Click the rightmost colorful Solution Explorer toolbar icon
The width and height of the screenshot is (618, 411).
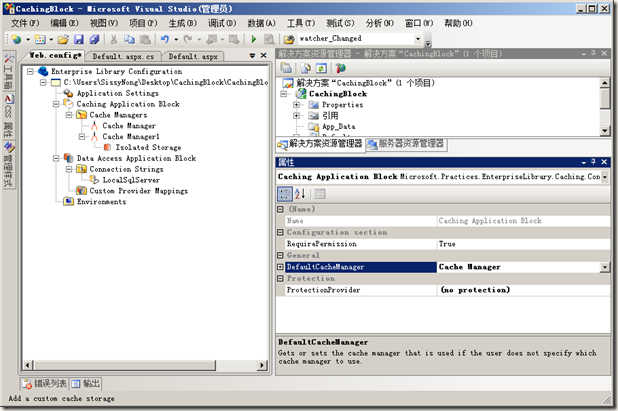tap(341, 68)
